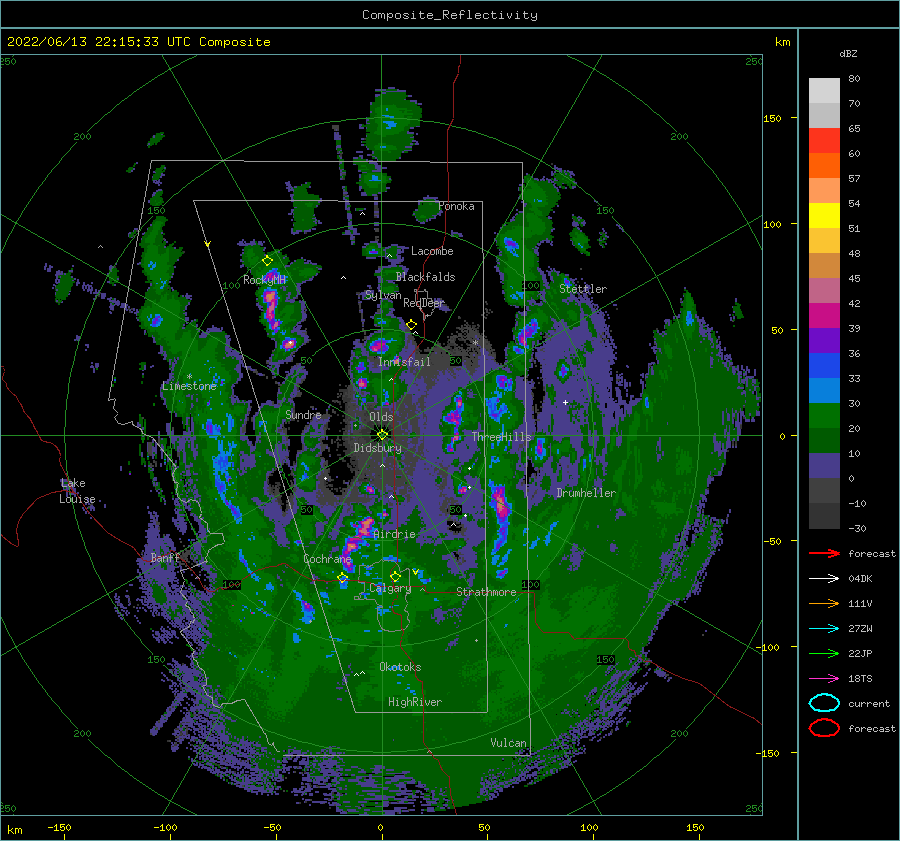Select the white 04DK arrow icon

click(x=824, y=579)
